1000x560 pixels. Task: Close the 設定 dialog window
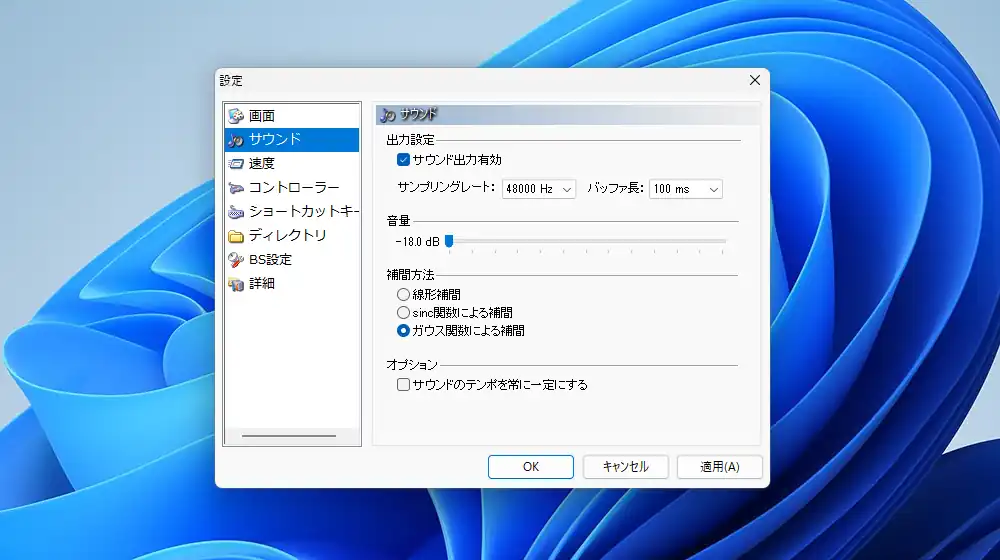tap(754, 80)
